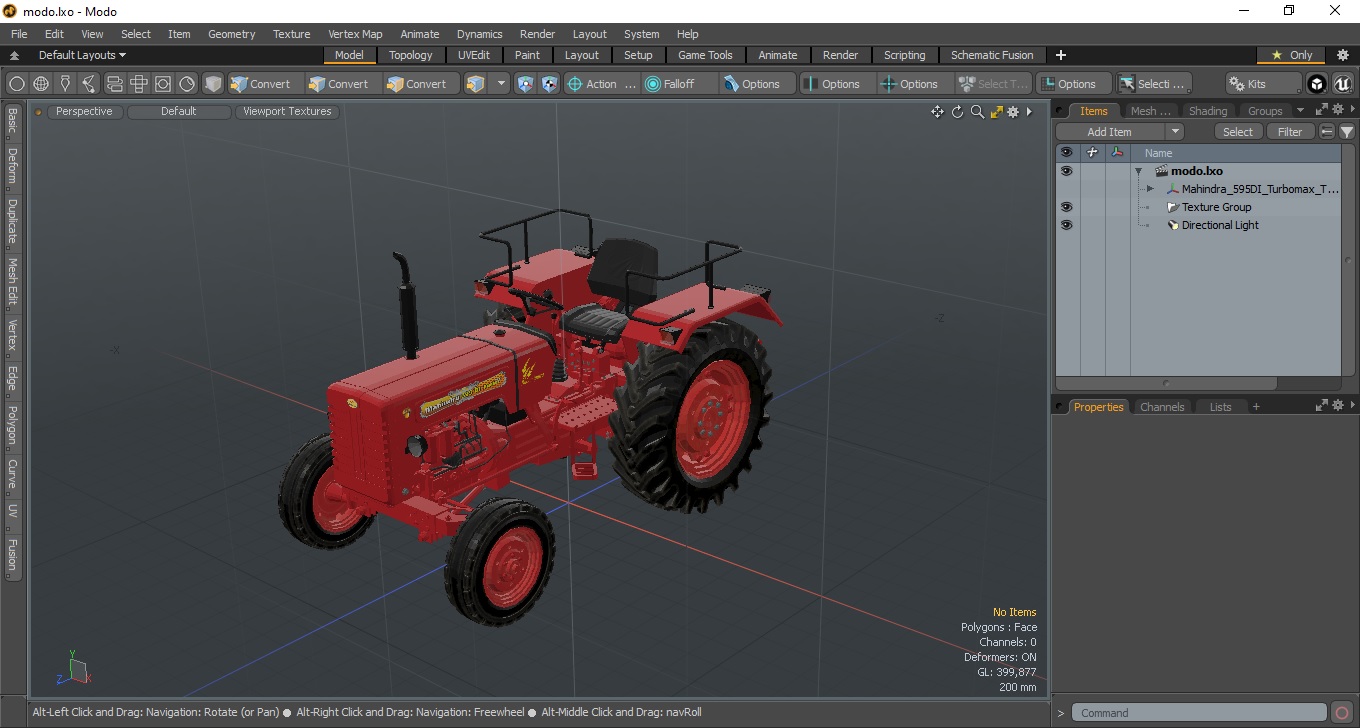Image resolution: width=1360 pixels, height=728 pixels.
Task: Click the cross-shaped unwrap icon in toolbar
Action: 139,84
